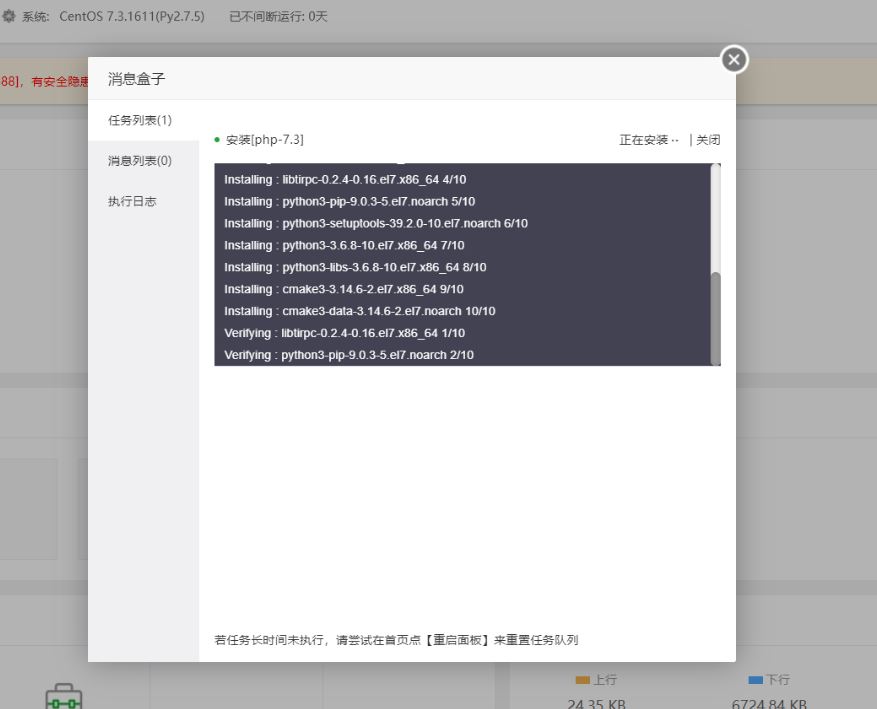Select the 执行日志 tab
Viewport: 877px width, 709px height.
[x=132, y=201]
